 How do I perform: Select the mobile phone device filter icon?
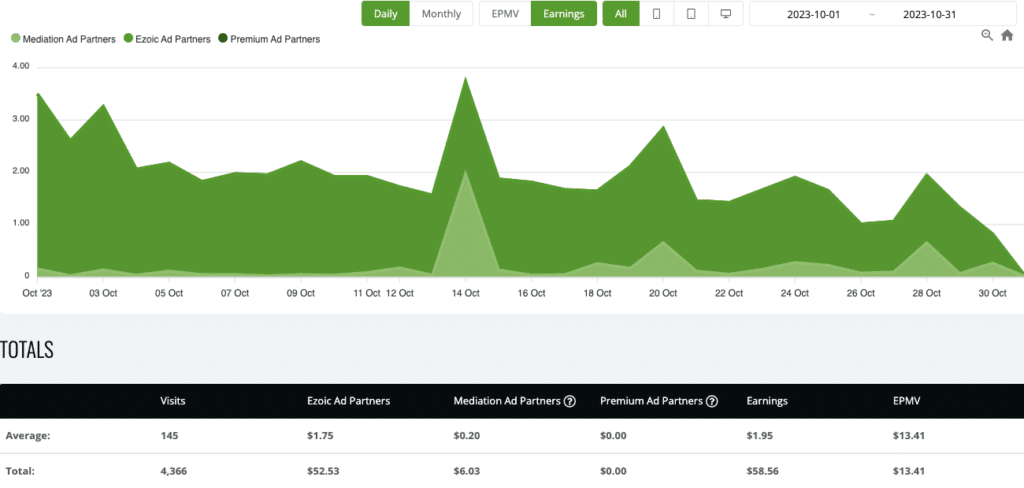pos(657,14)
